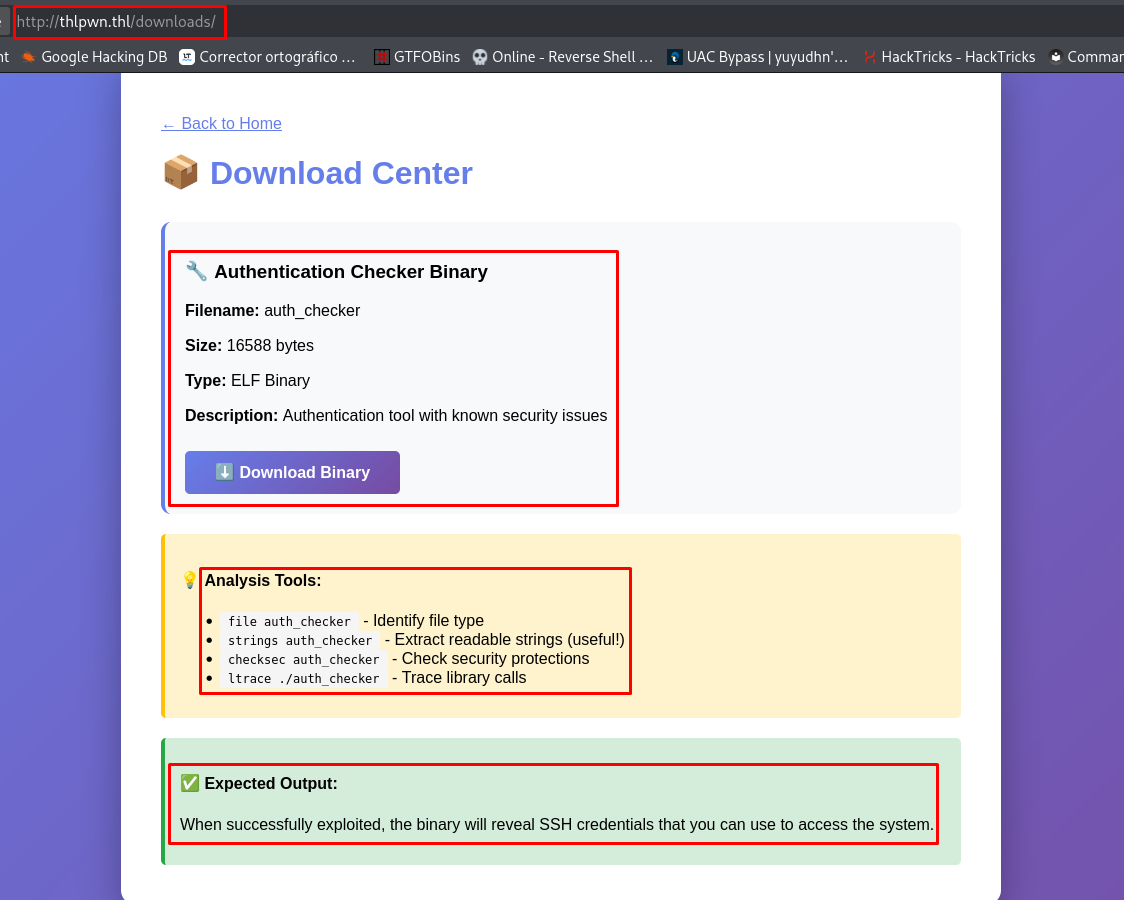Click the package emoji beside Download Center
Viewport: 1124px width, 900px height.
(181, 173)
